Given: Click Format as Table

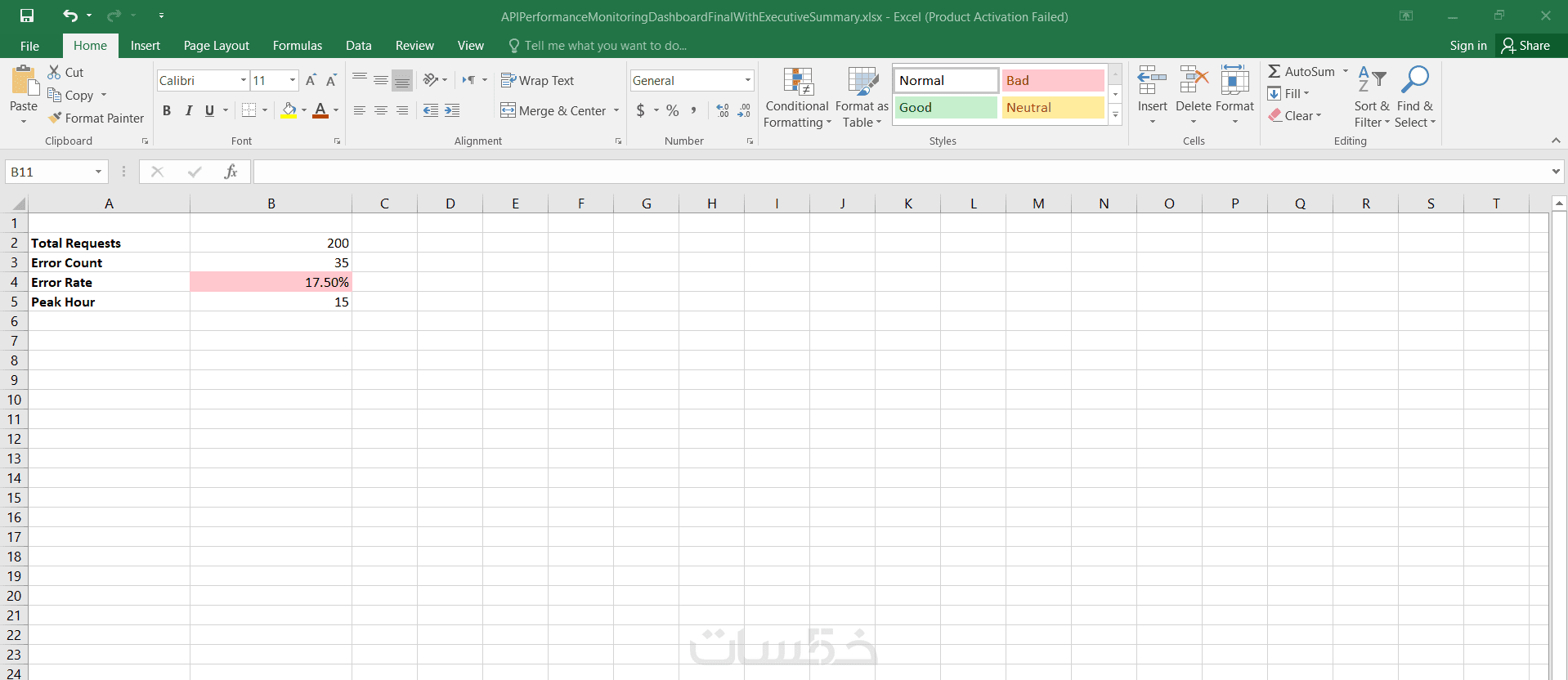Looking at the screenshot, I should coord(862,97).
